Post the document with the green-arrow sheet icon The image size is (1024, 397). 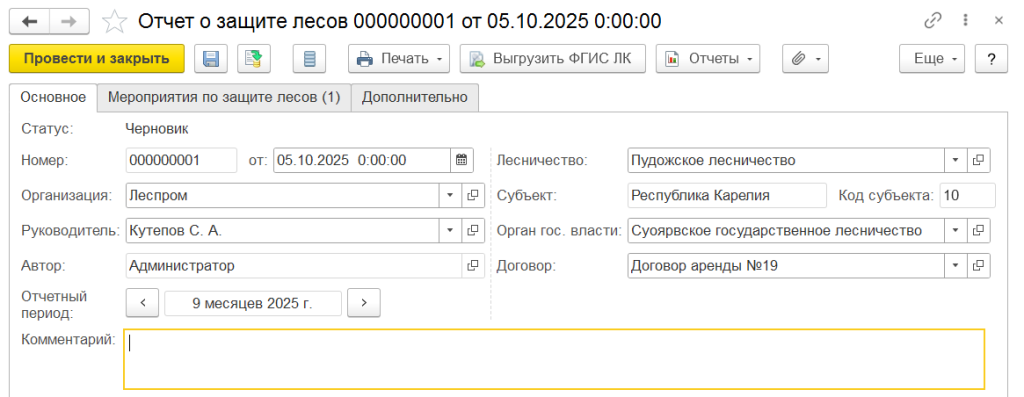253,58
